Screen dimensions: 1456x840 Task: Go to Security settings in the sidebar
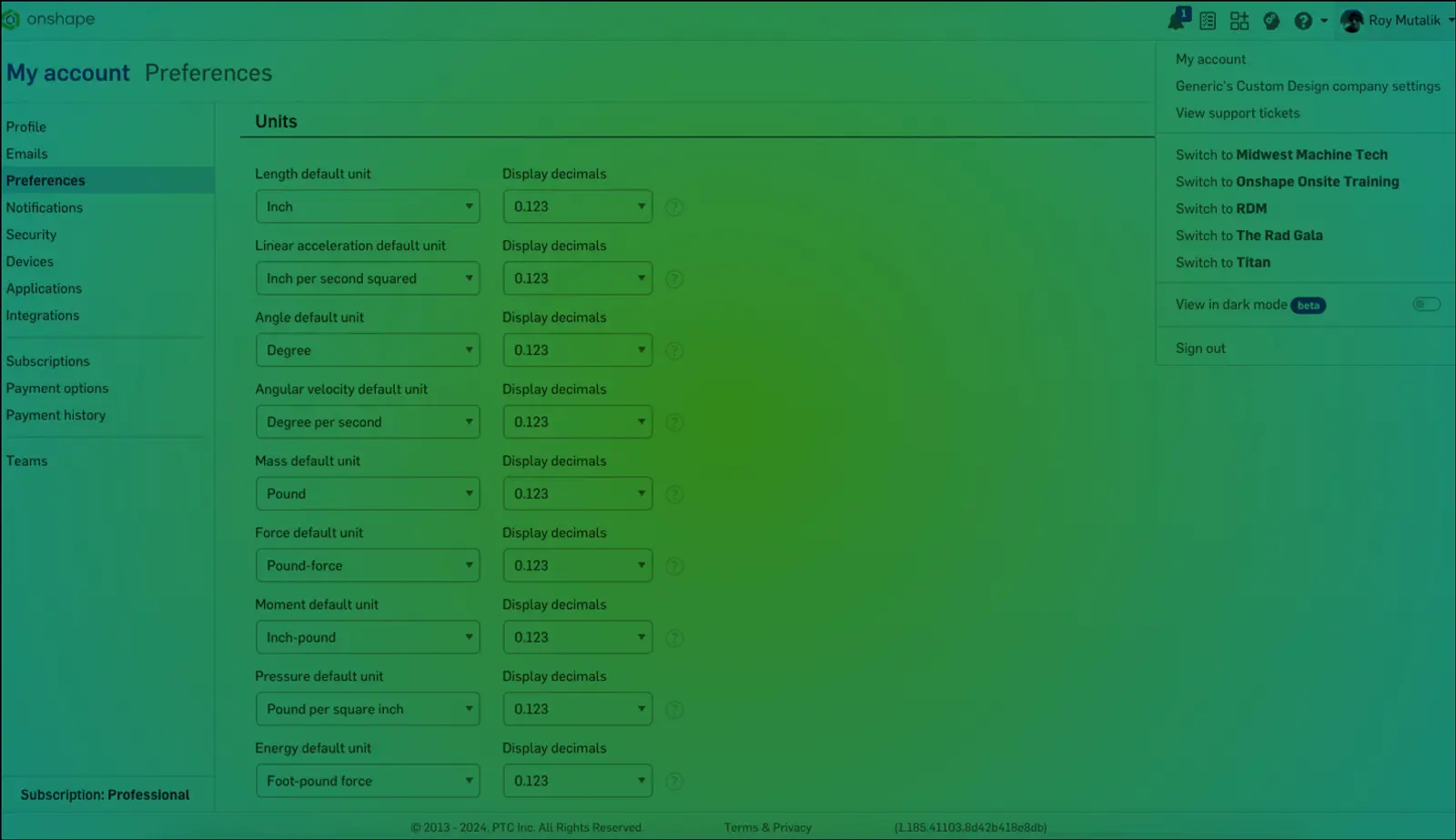(32, 234)
